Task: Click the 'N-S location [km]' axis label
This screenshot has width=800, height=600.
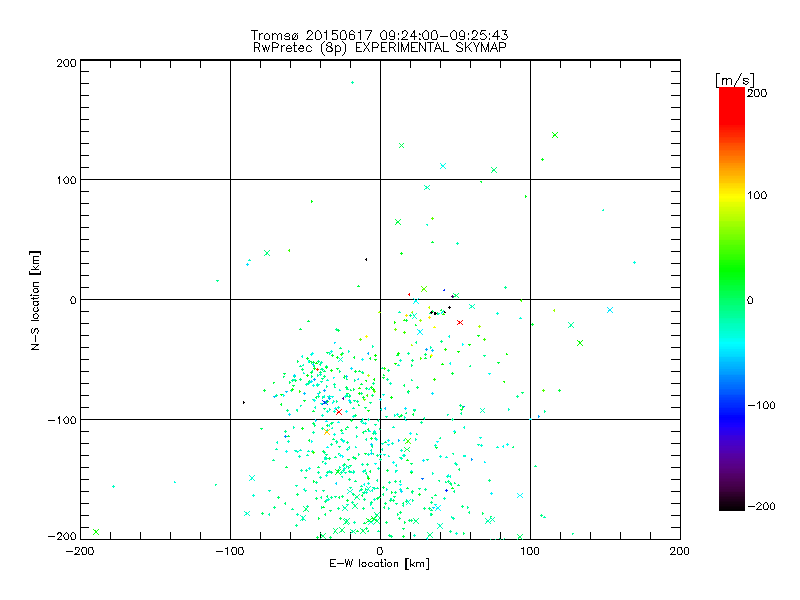Action: 35,301
